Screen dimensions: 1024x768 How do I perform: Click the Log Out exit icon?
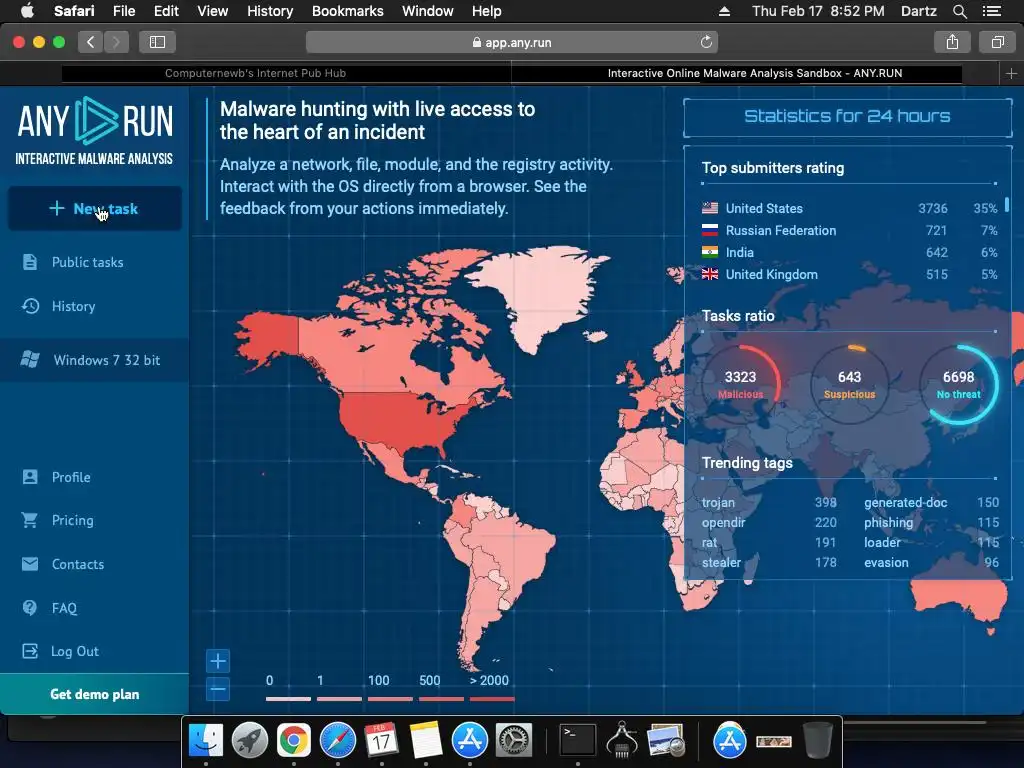click(x=30, y=651)
